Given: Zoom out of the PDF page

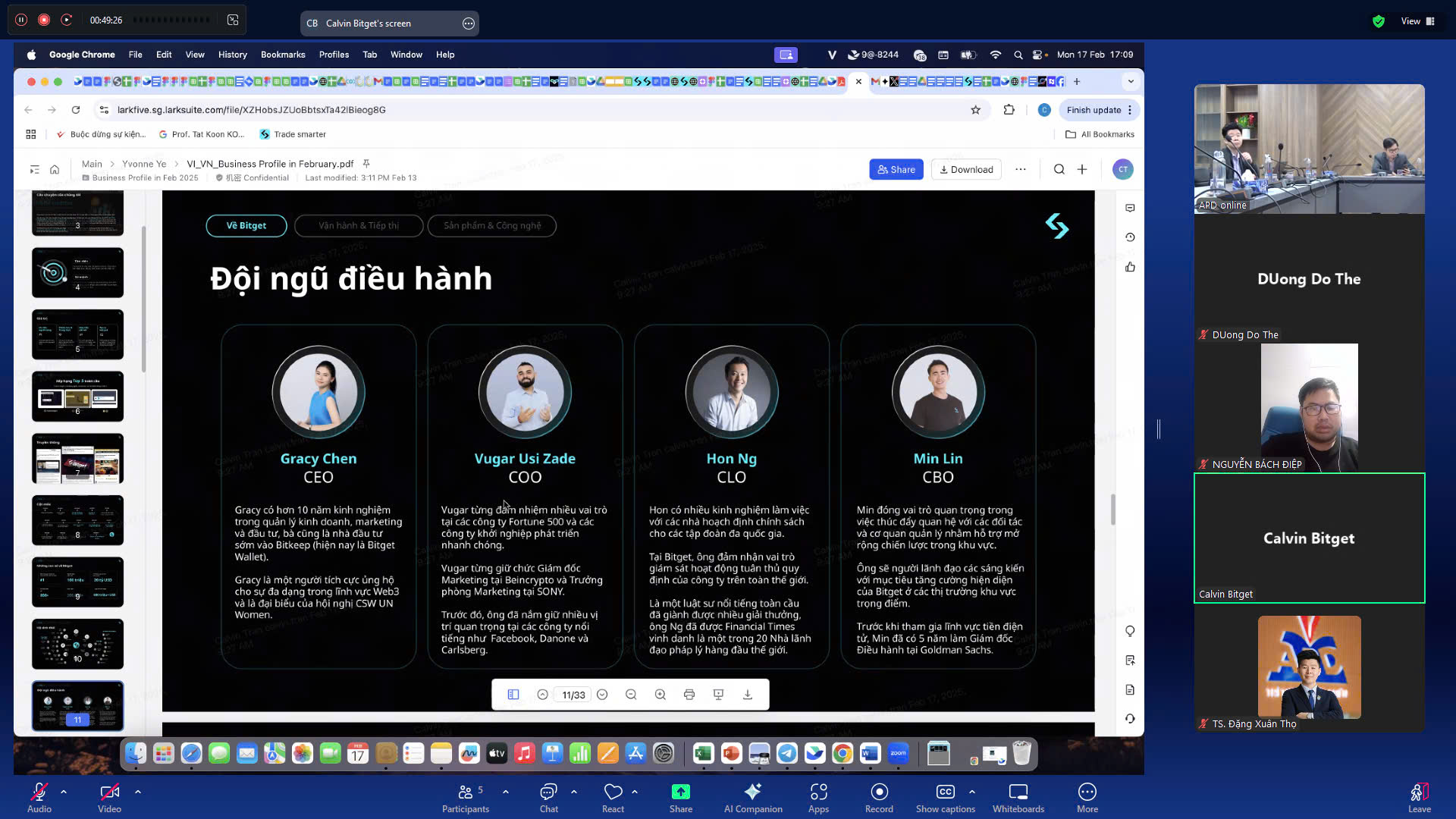Looking at the screenshot, I should 631,695.
